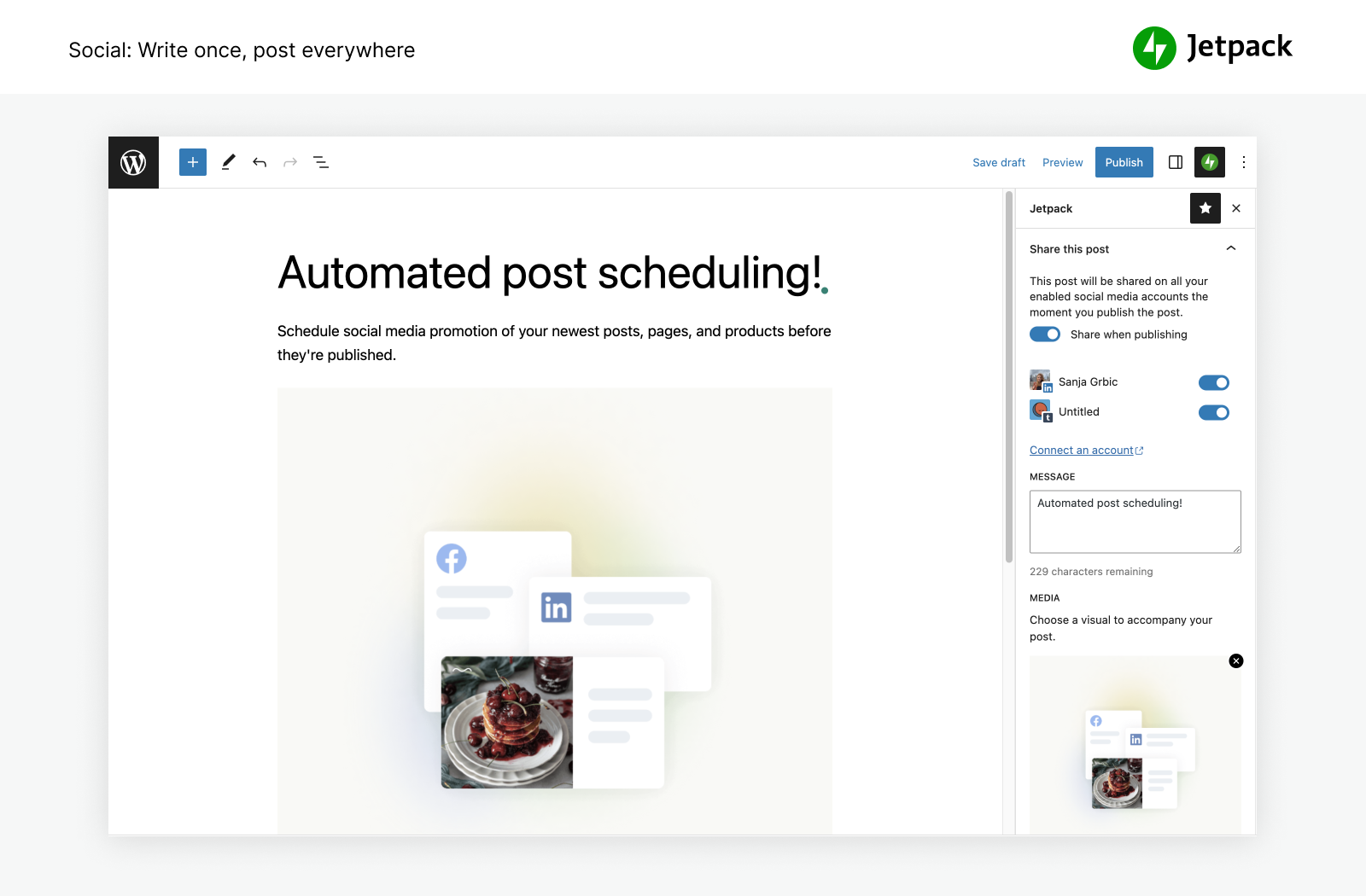The width and height of the screenshot is (1366, 896).
Task: Click the Redo arrow
Action: tap(290, 162)
